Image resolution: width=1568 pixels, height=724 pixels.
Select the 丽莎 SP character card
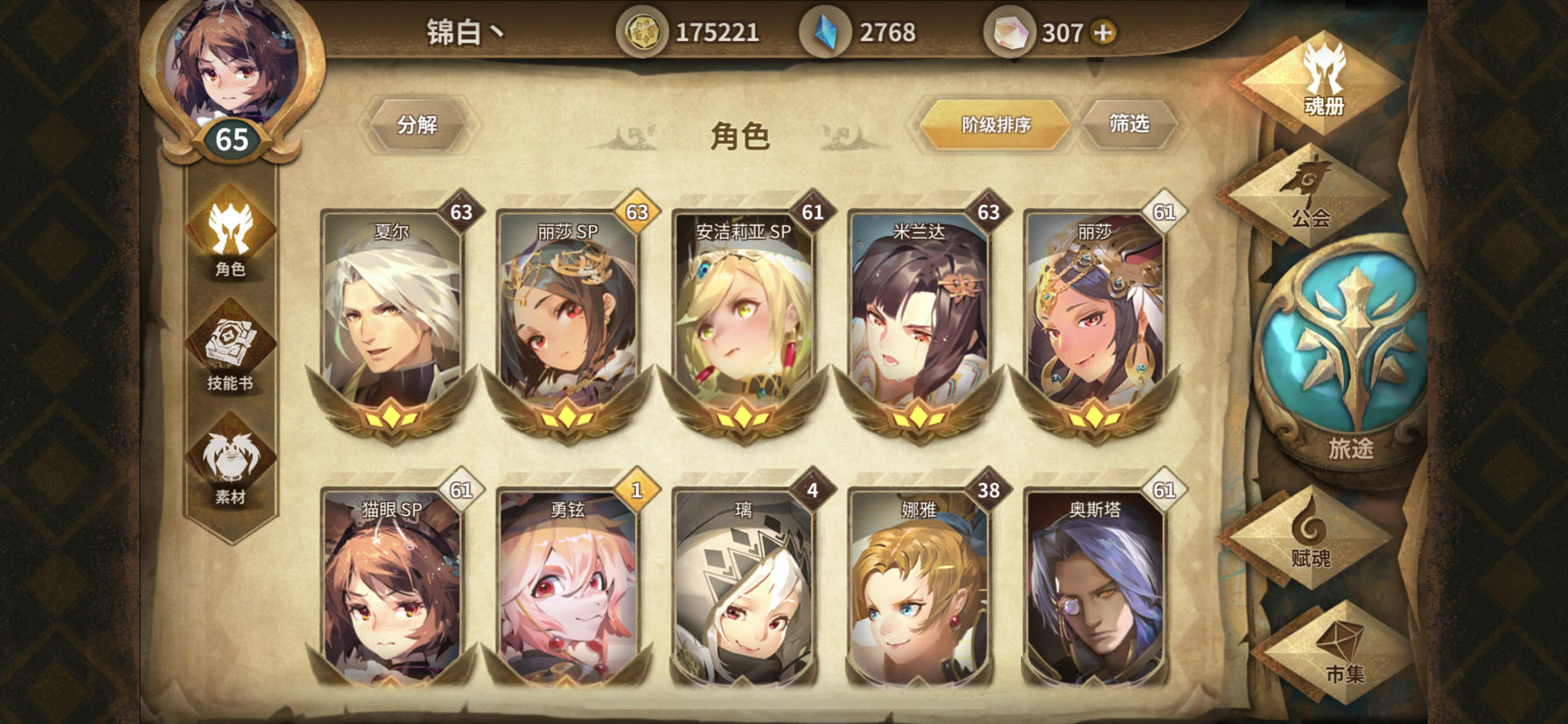pyautogui.click(x=568, y=321)
